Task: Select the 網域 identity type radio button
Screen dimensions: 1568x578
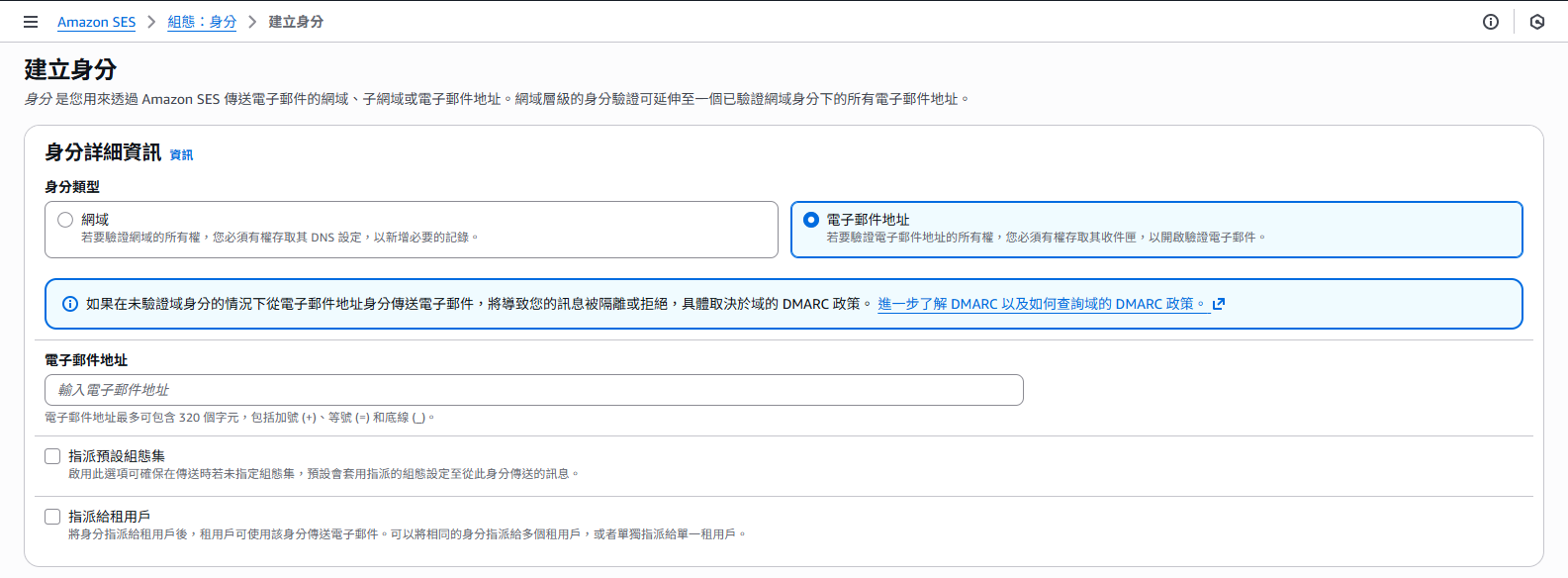Action: coord(65,220)
